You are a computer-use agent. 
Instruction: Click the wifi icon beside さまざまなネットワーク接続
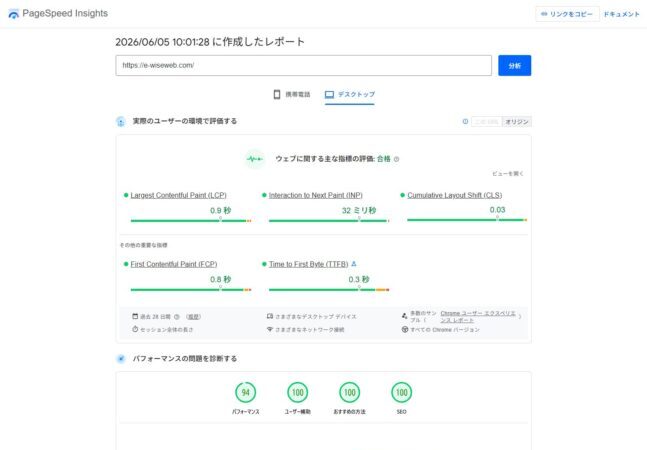[x=270, y=329]
